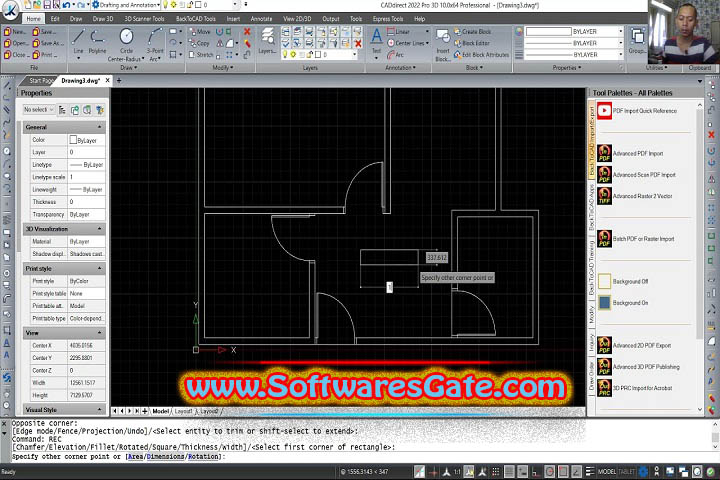Open the lineweight BYLAYER dropdown

tap(621, 55)
